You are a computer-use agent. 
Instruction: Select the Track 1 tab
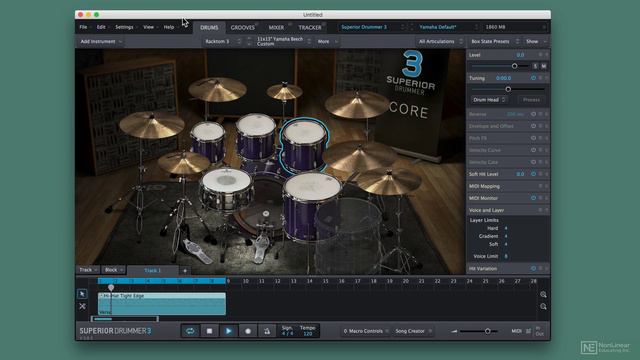[153, 271]
